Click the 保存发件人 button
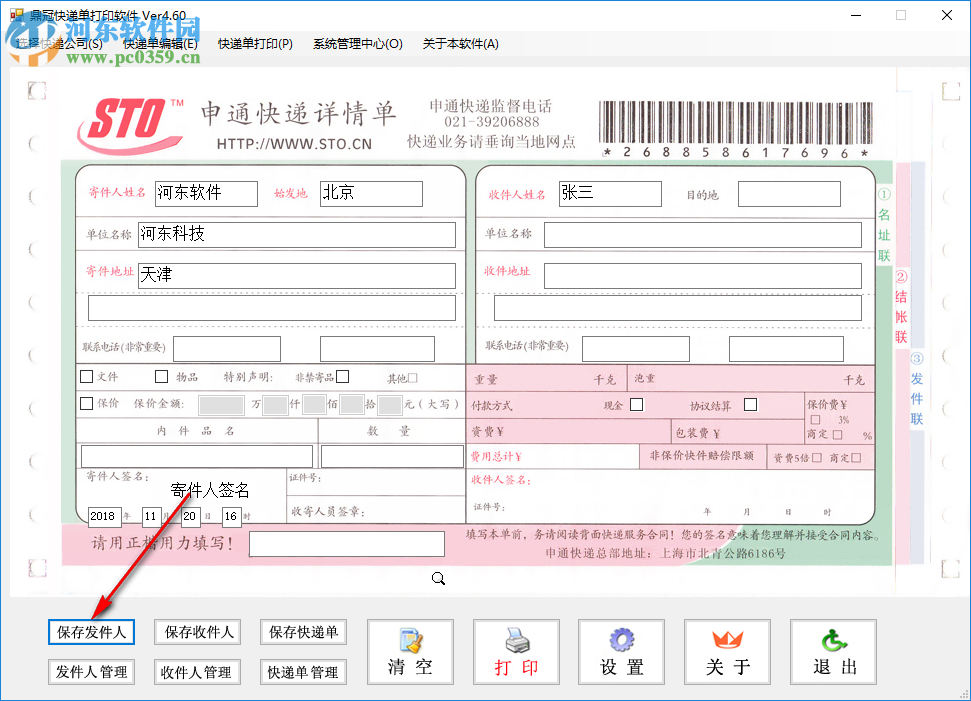This screenshot has height=701, width=971. tap(91, 632)
